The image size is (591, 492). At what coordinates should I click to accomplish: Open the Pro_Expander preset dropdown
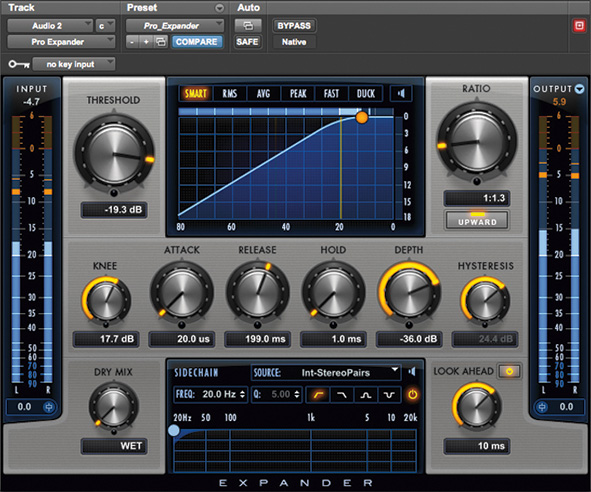pos(175,26)
